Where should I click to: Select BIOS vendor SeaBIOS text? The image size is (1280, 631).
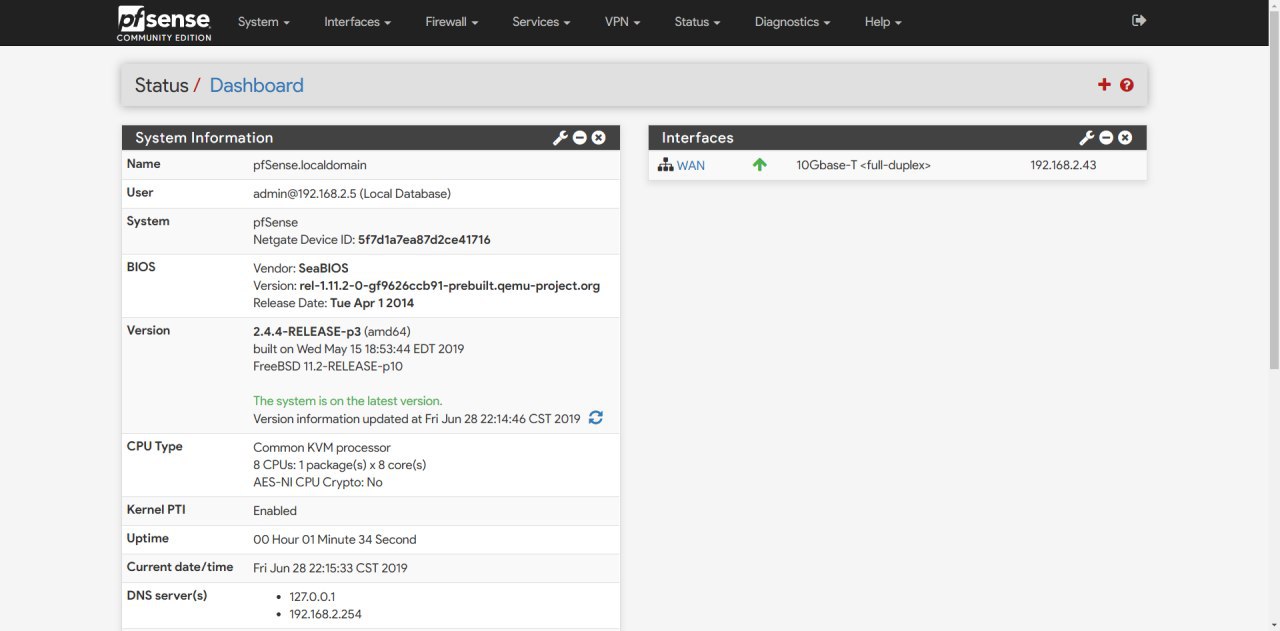323,268
